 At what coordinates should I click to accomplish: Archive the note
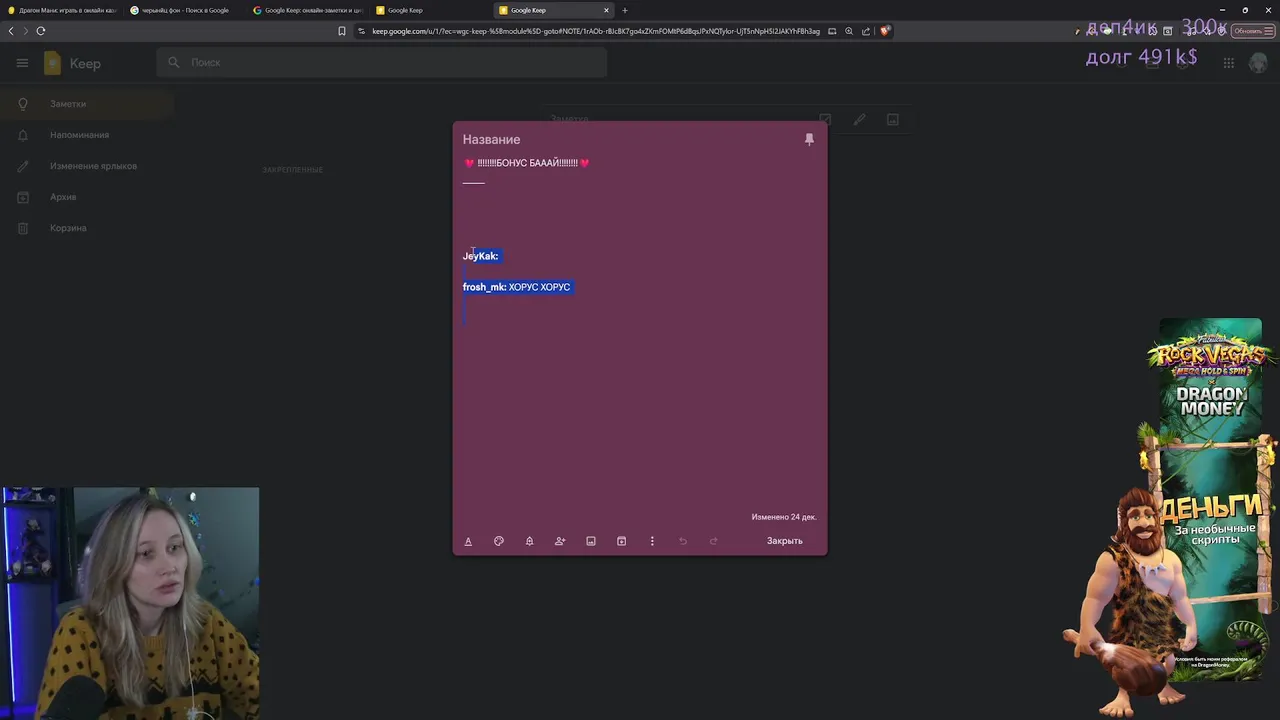click(x=621, y=541)
